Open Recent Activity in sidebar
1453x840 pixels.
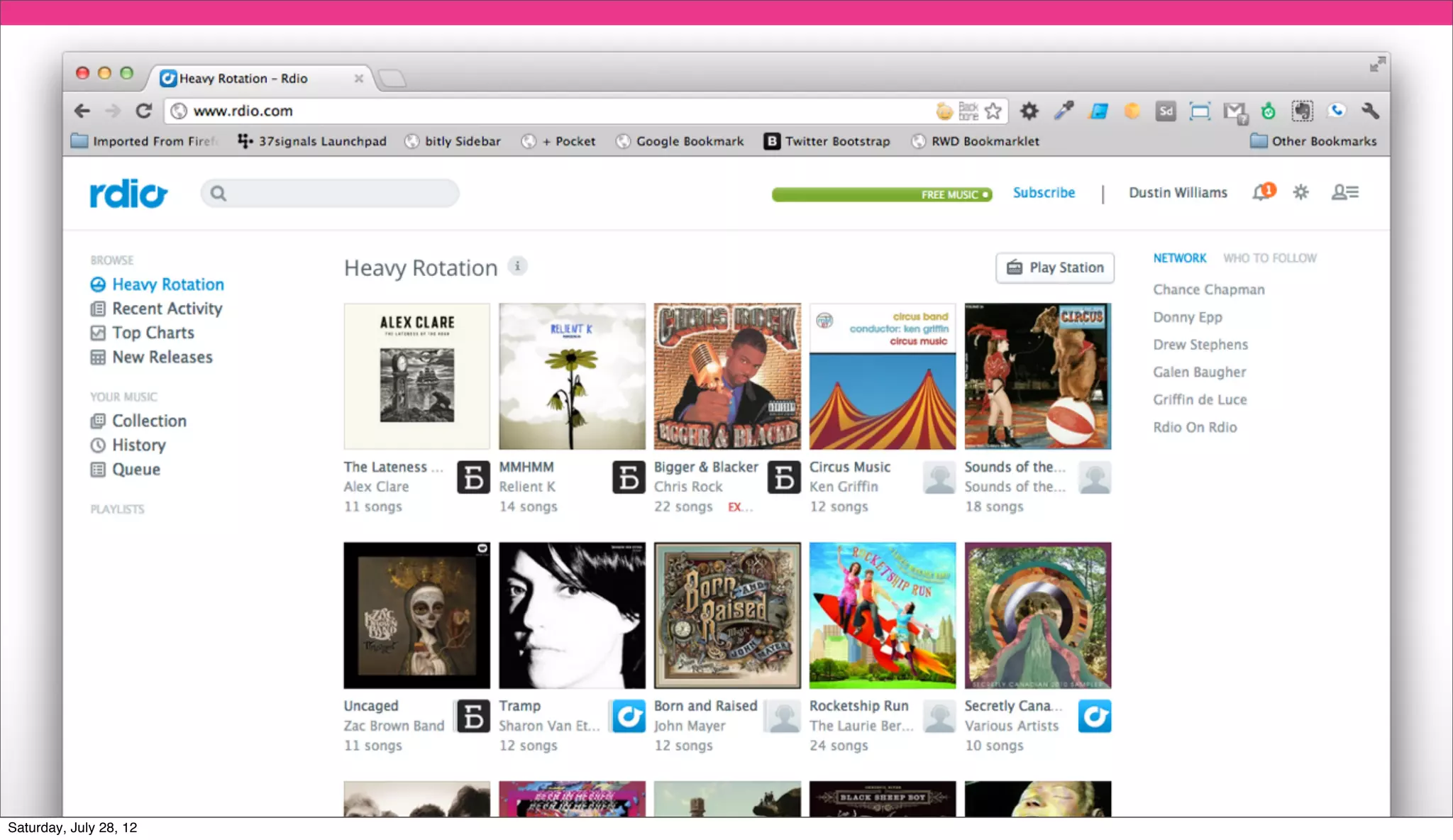point(167,309)
